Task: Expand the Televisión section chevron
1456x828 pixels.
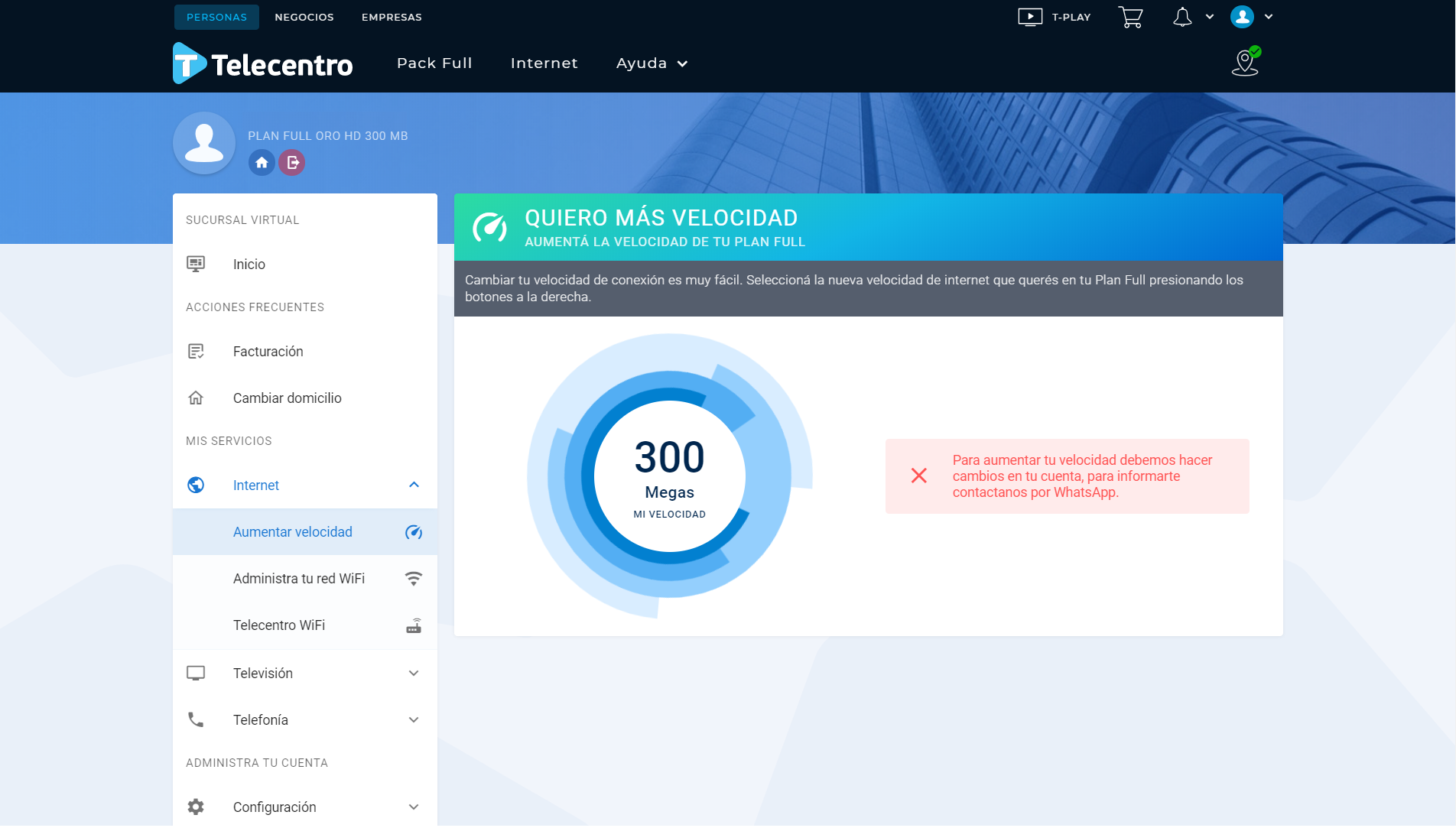Action: (x=414, y=674)
